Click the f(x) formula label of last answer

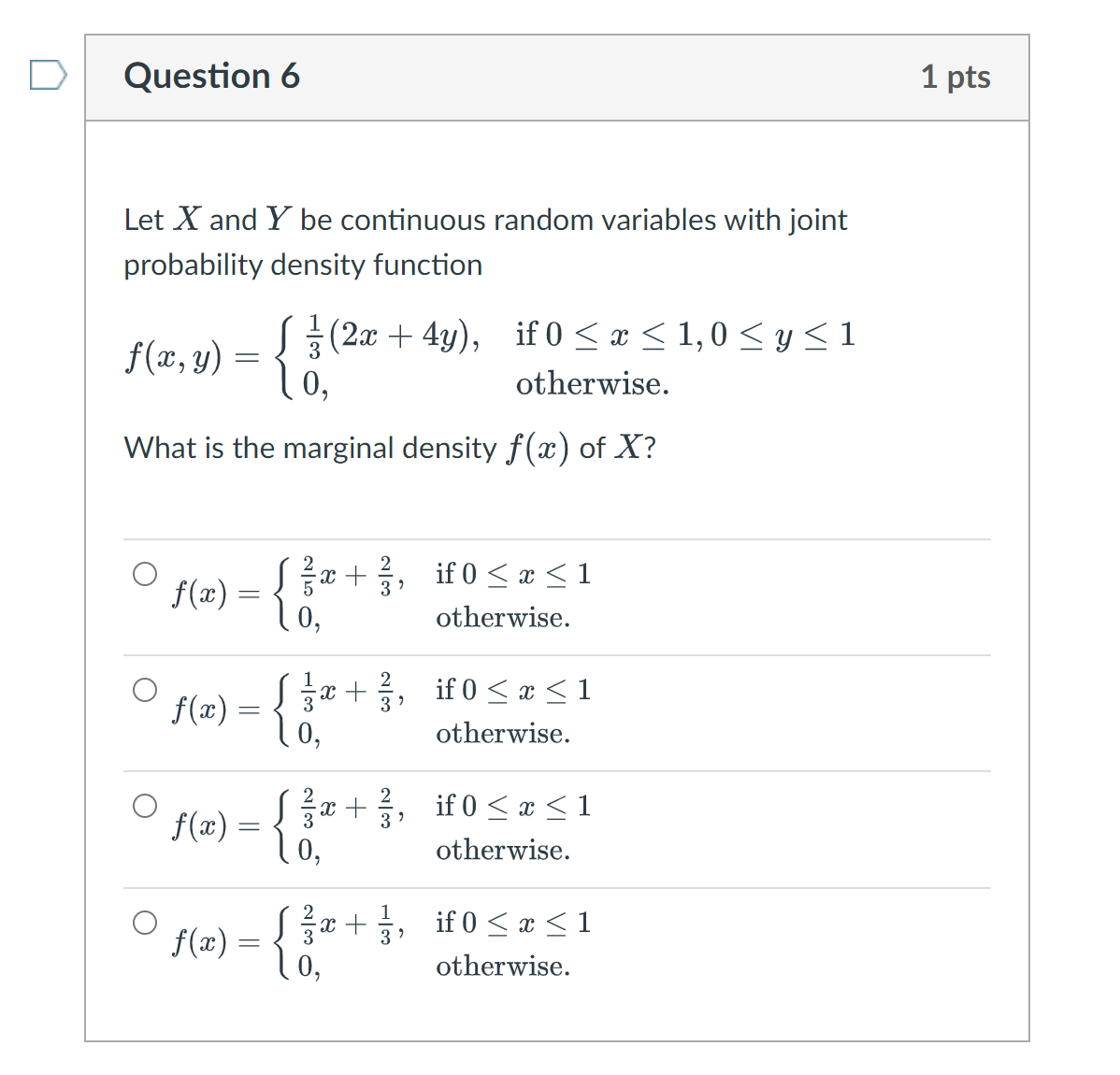pos(199,942)
